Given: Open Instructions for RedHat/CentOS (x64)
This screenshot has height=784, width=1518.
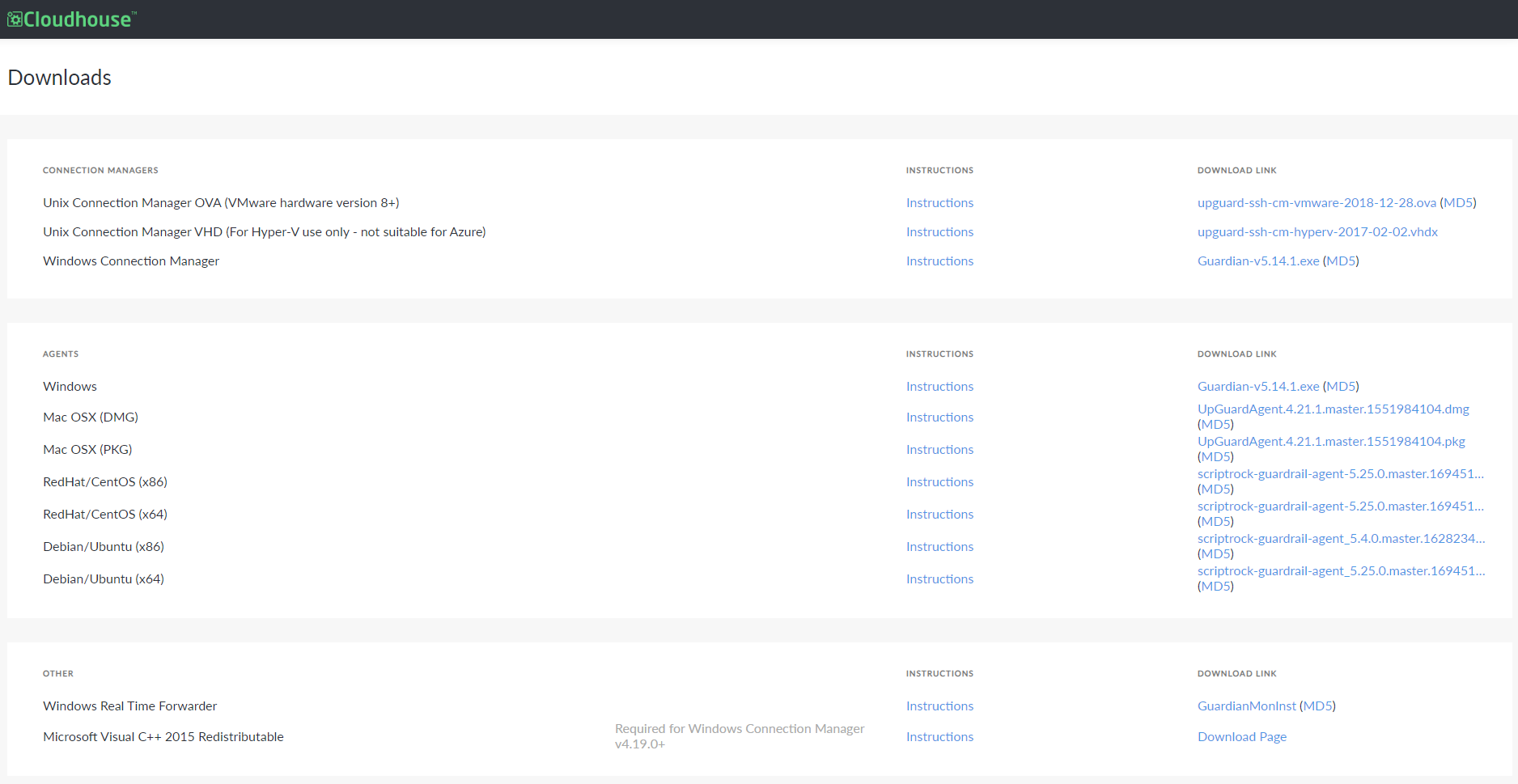Looking at the screenshot, I should 939,515.
